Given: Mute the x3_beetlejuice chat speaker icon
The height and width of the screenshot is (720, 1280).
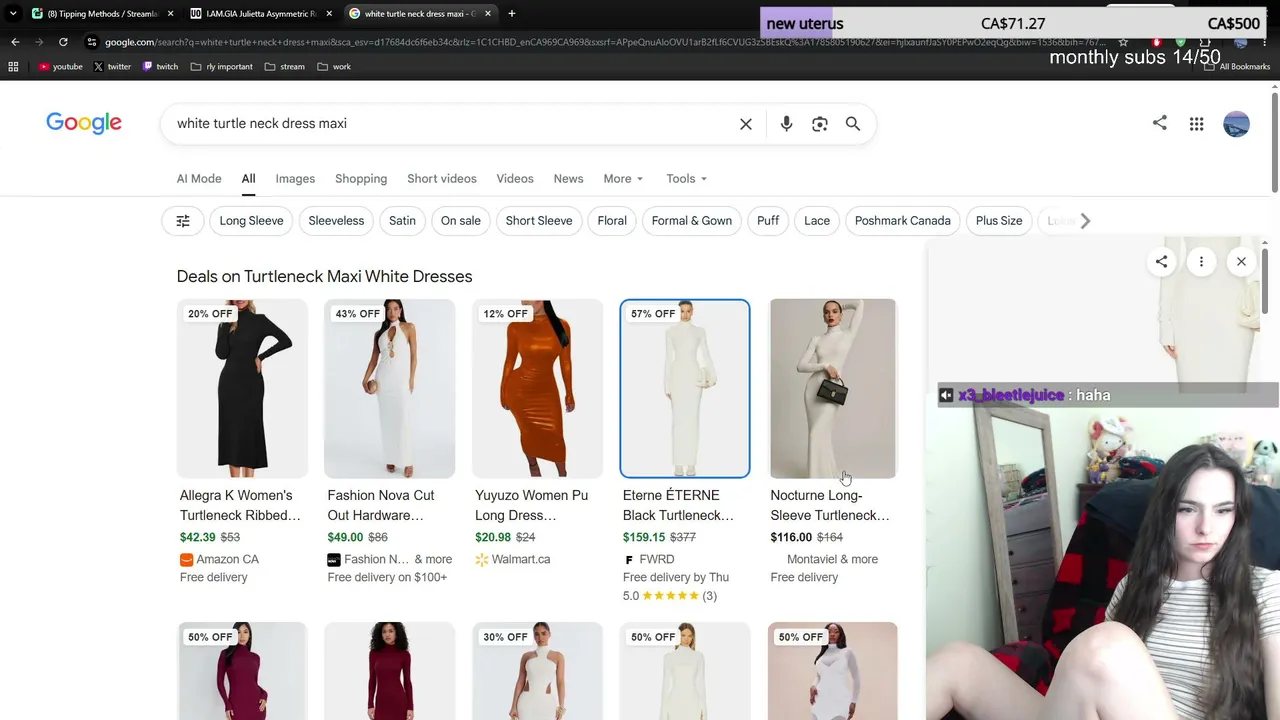Looking at the screenshot, I should click(x=946, y=395).
